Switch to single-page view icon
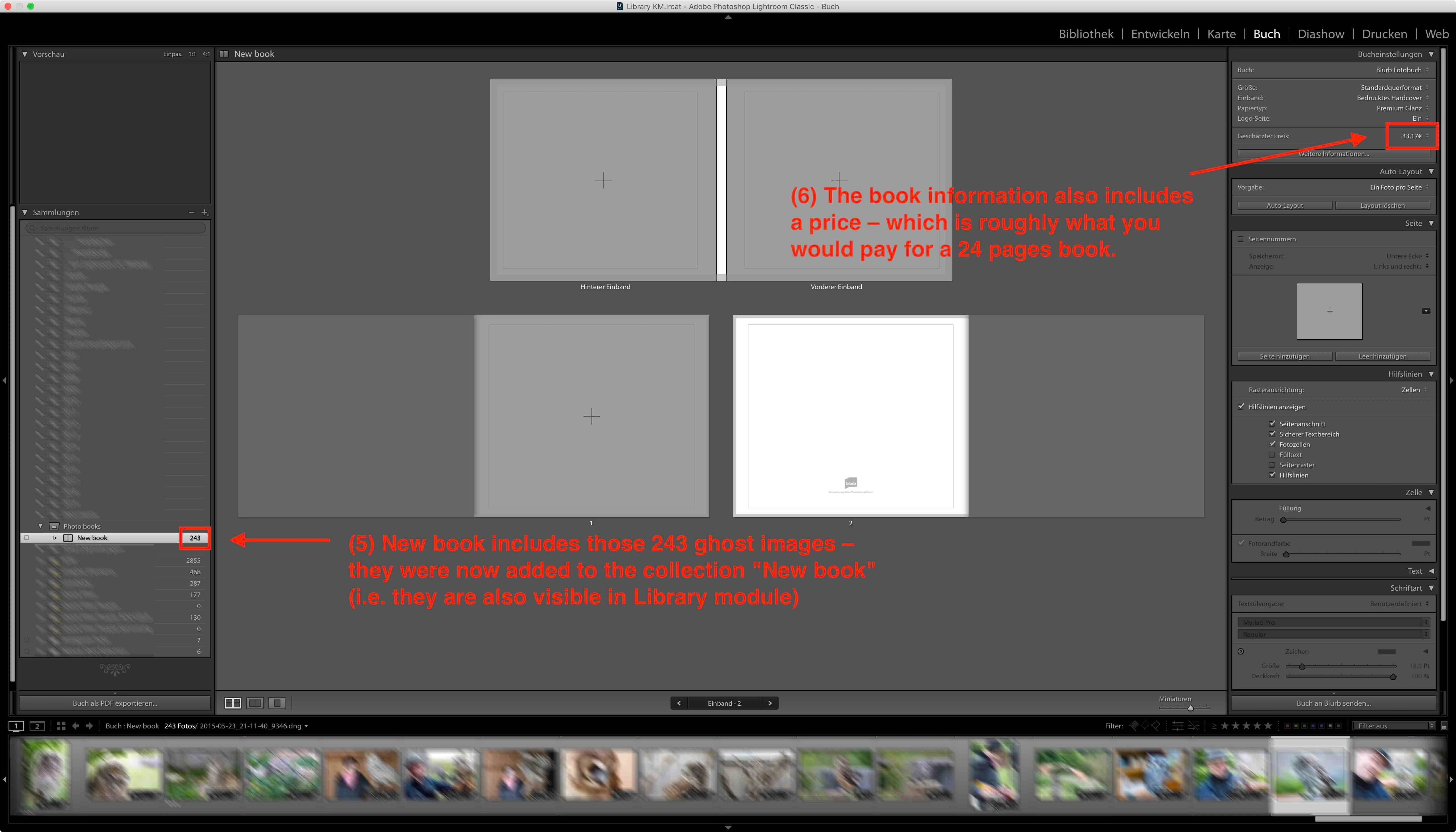This screenshot has width=1456, height=832. click(x=277, y=703)
